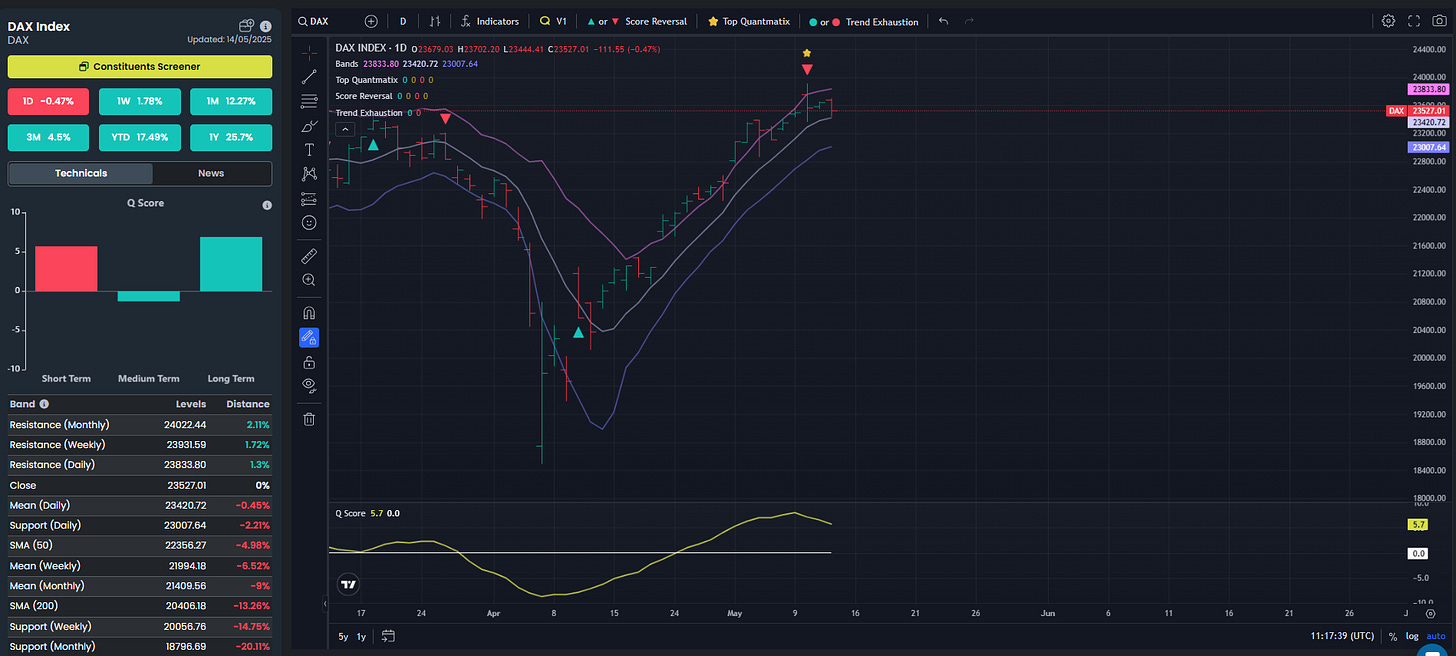Viewport: 1456px width, 656px height.
Task: Click the red Short Term Q Score bar
Action: [66, 268]
